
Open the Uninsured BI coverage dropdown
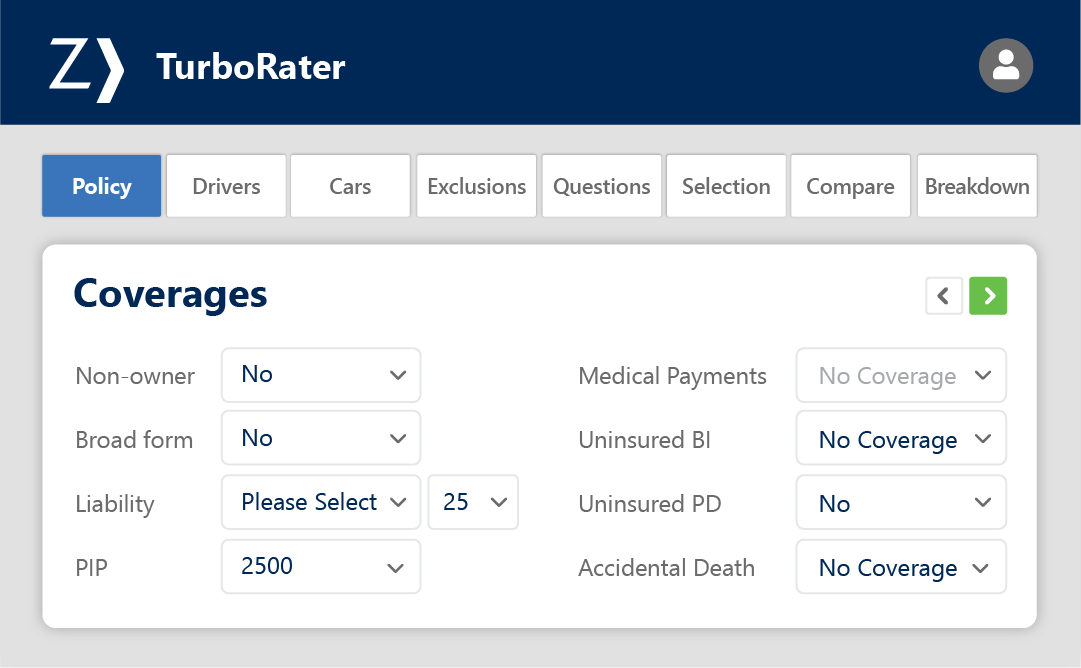(x=900, y=438)
